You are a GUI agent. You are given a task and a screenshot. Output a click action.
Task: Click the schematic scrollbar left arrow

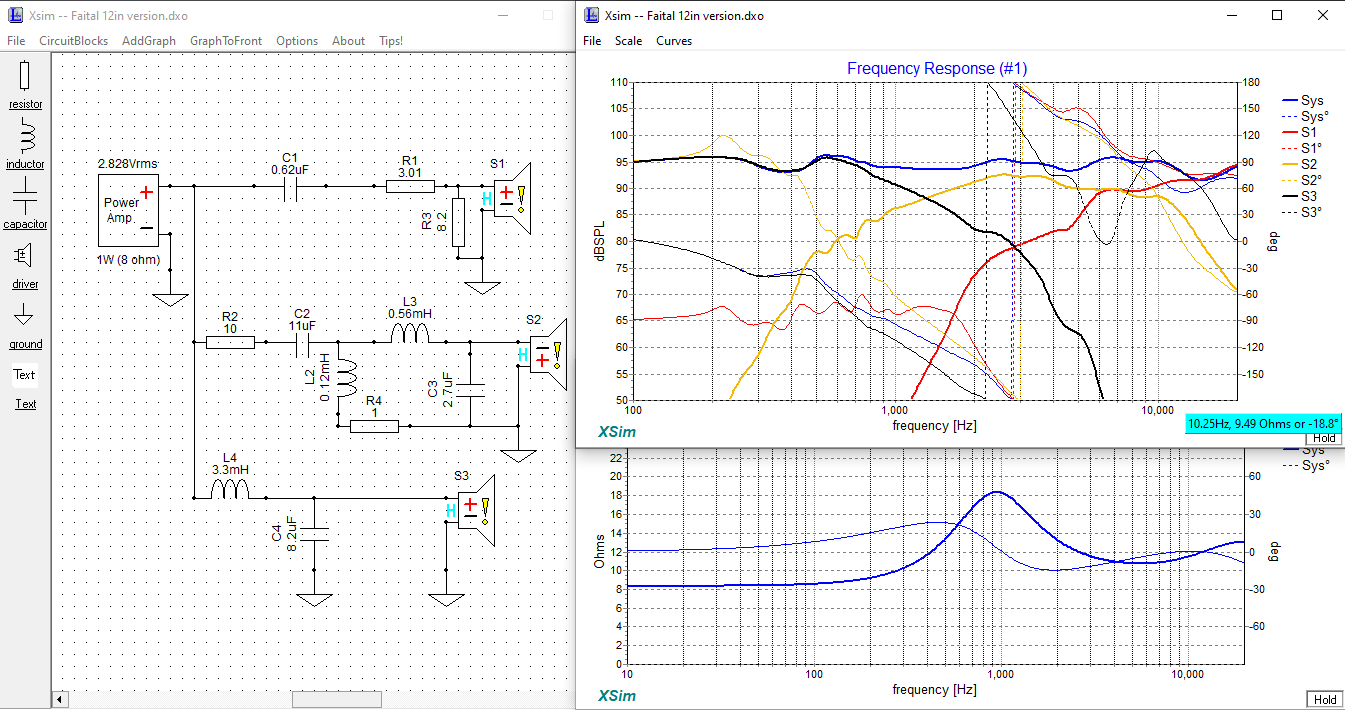(x=60, y=699)
